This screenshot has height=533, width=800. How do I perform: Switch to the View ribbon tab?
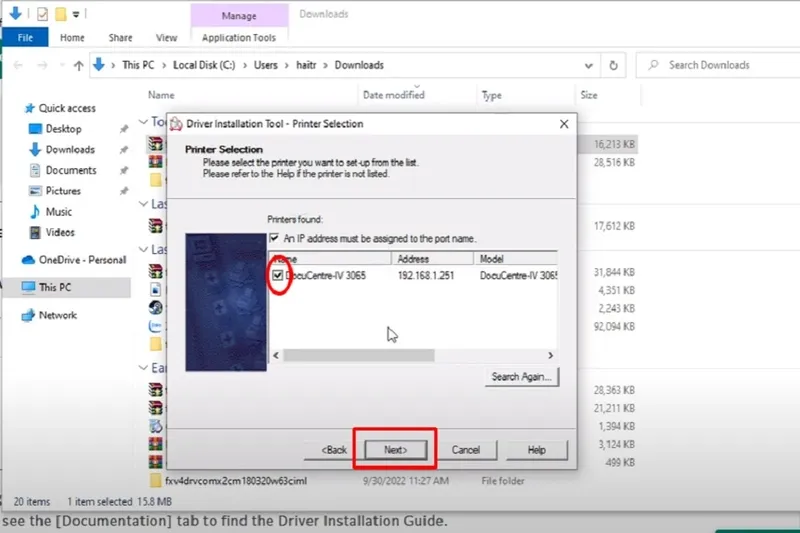point(166,38)
